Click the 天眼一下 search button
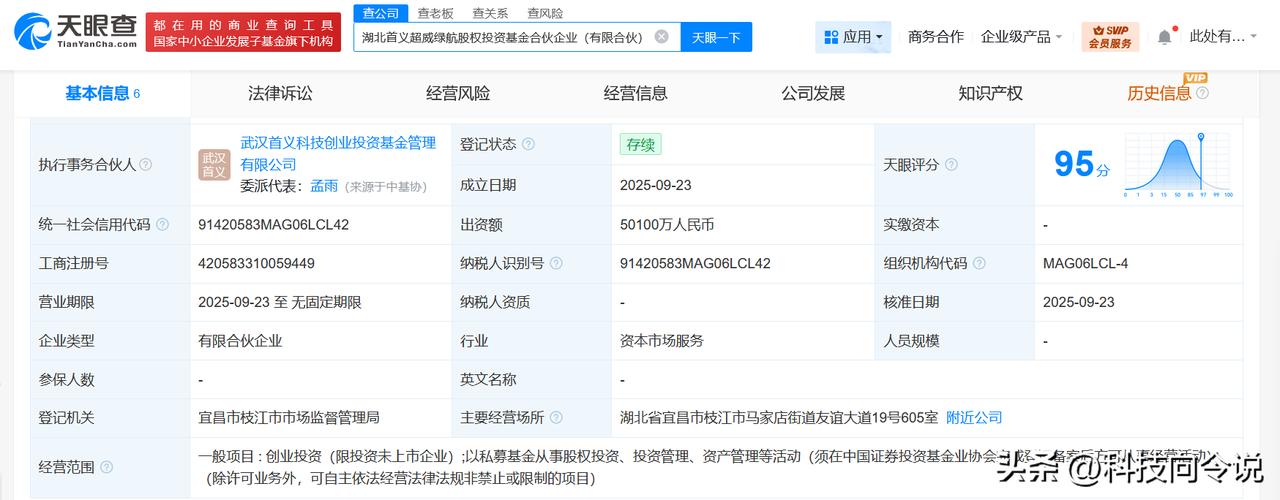 point(716,37)
